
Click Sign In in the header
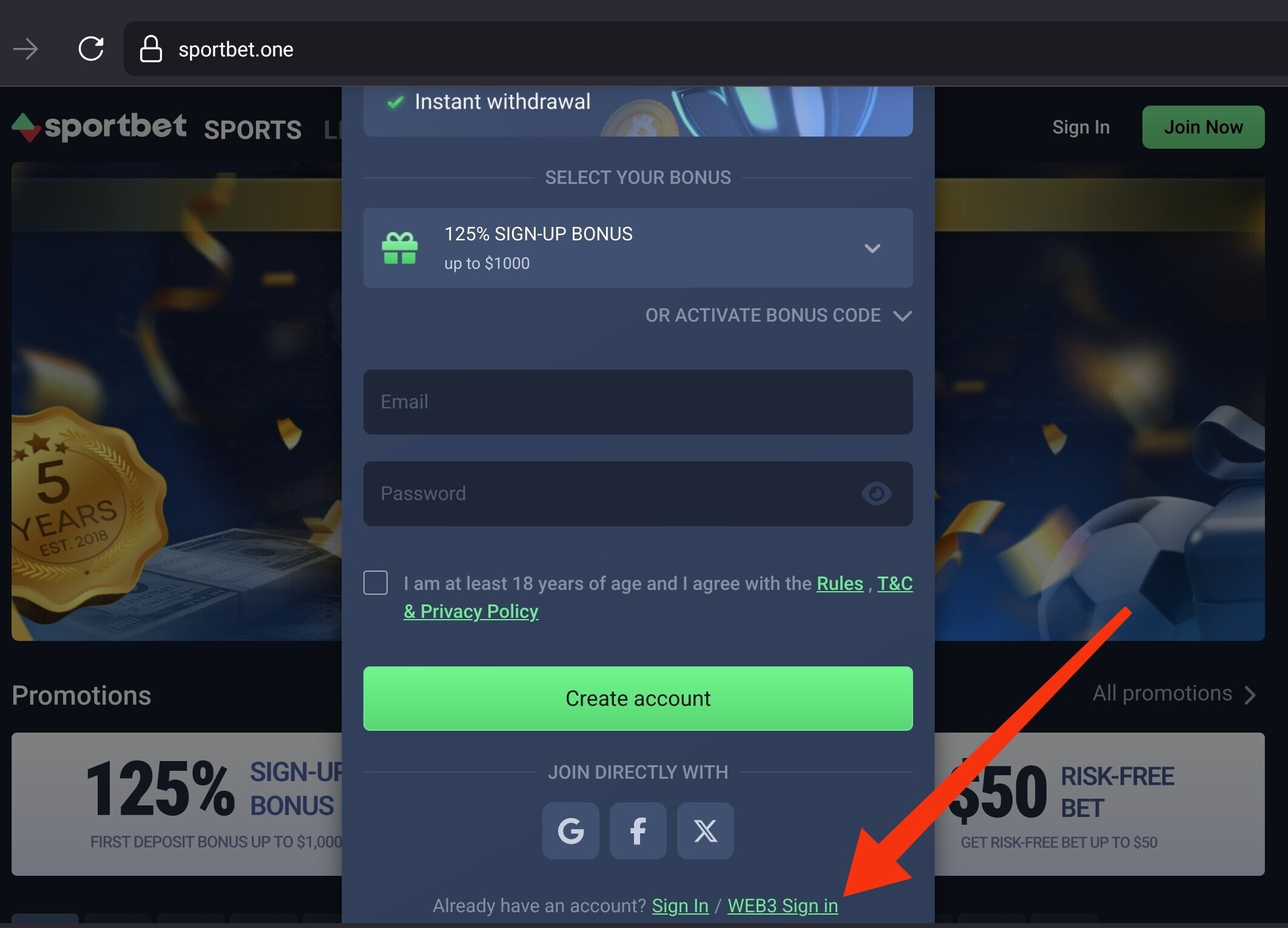tap(1081, 127)
